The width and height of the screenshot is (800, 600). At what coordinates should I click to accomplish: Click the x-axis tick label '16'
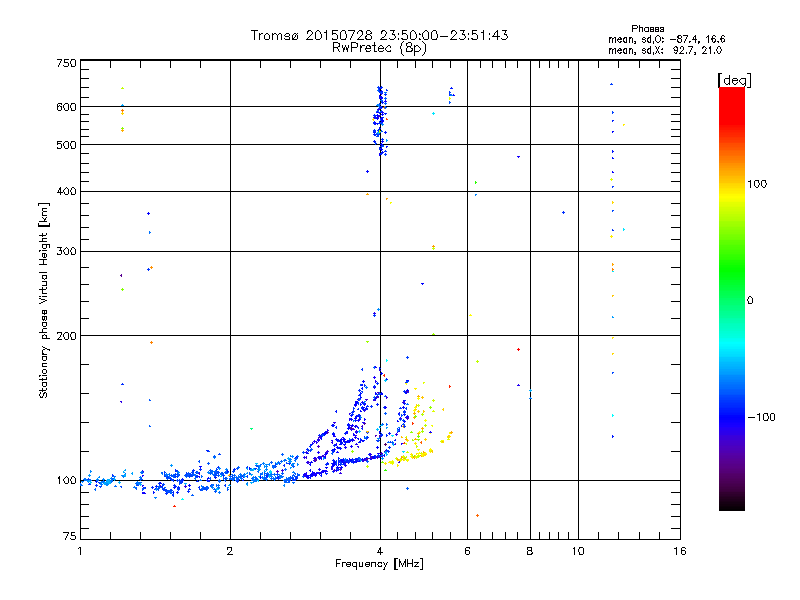click(680, 551)
